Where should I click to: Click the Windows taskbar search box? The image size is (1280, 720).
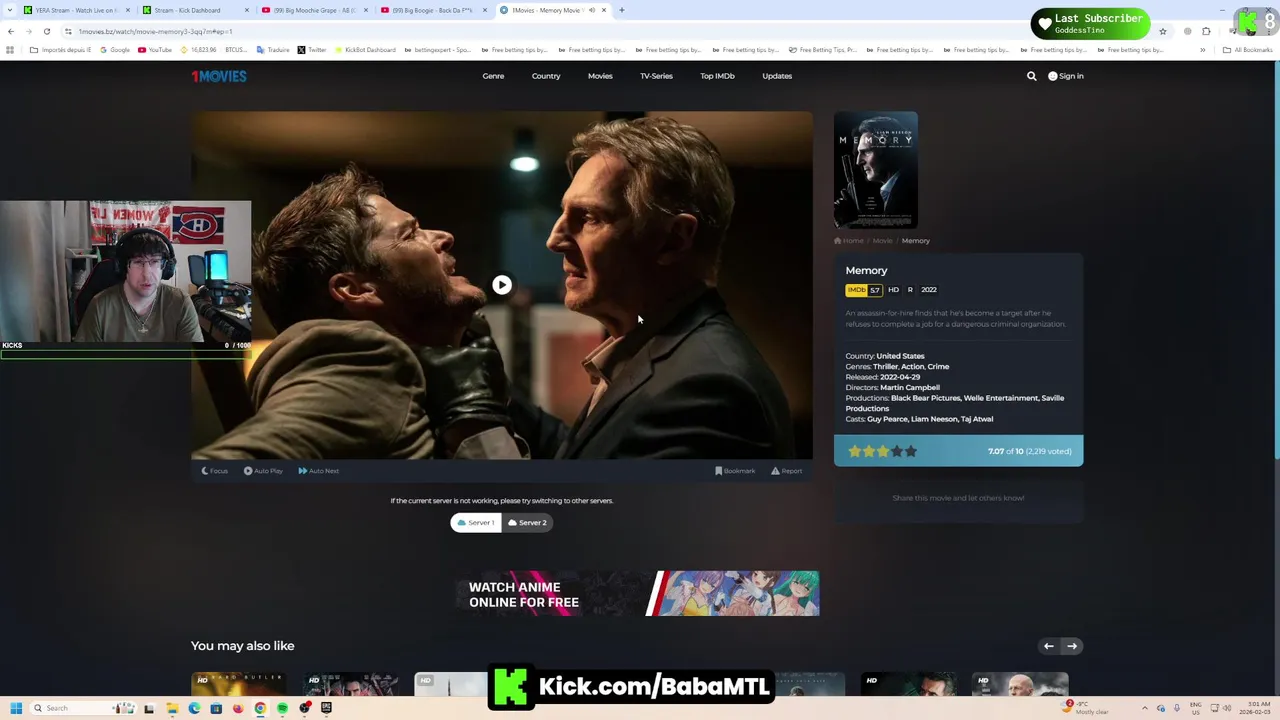pos(83,708)
